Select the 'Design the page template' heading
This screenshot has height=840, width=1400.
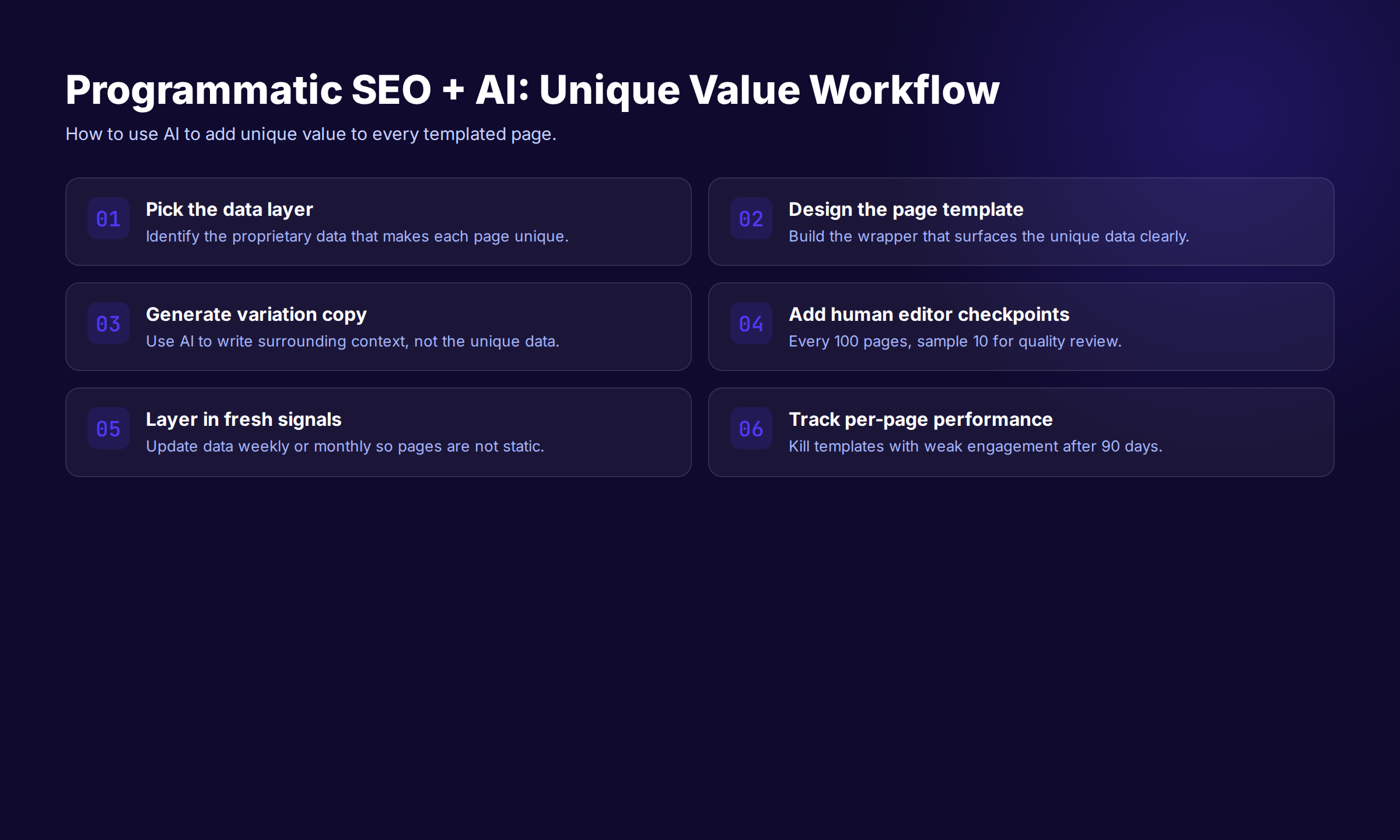(x=906, y=209)
